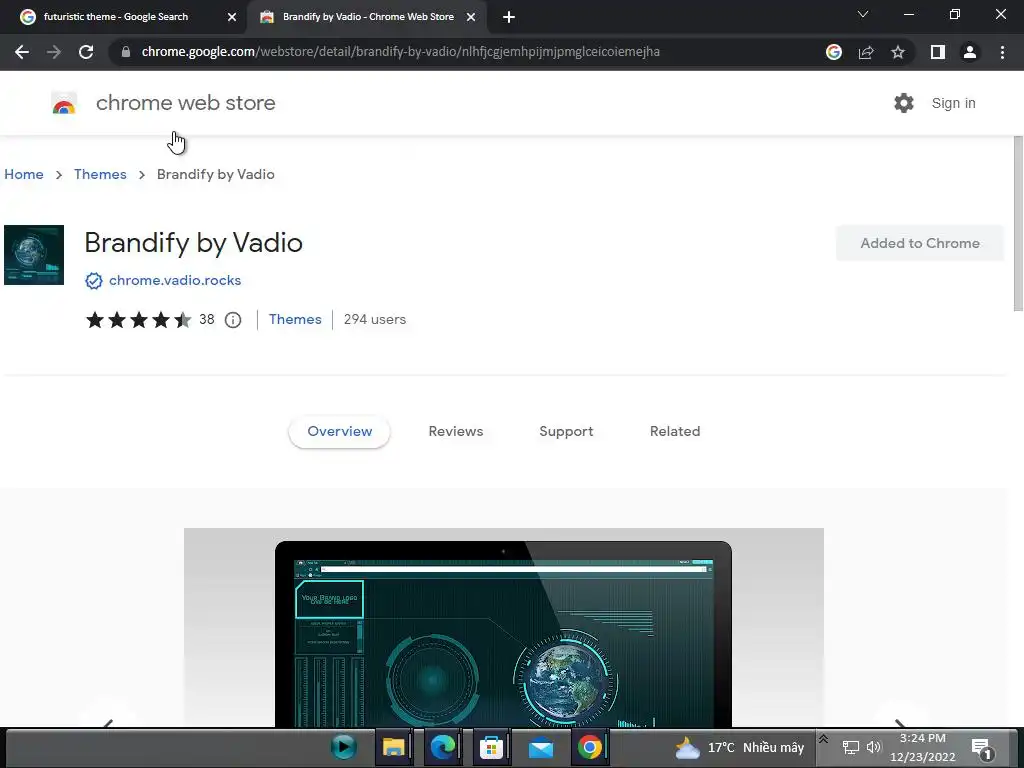This screenshot has height=768, width=1024.
Task: Click the address bar URL
Action: point(400,52)
